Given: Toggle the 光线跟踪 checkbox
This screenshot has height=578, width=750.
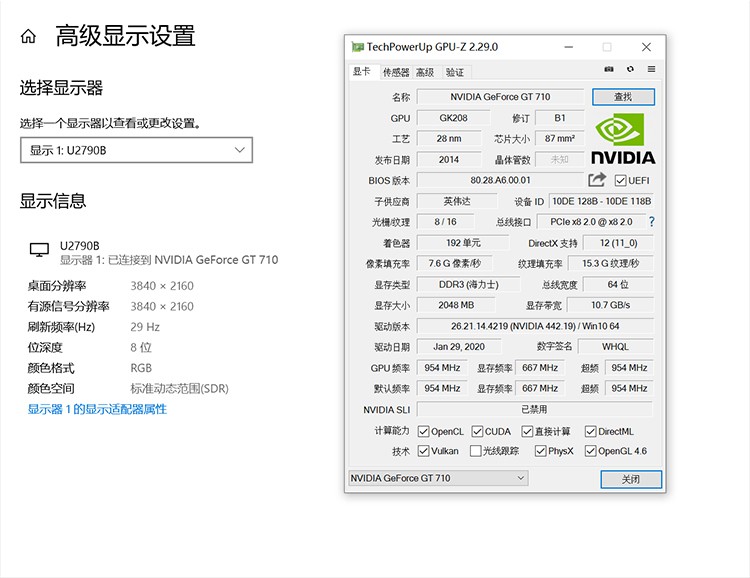Looking at the screenshot, I should click(x=475, y=451).
